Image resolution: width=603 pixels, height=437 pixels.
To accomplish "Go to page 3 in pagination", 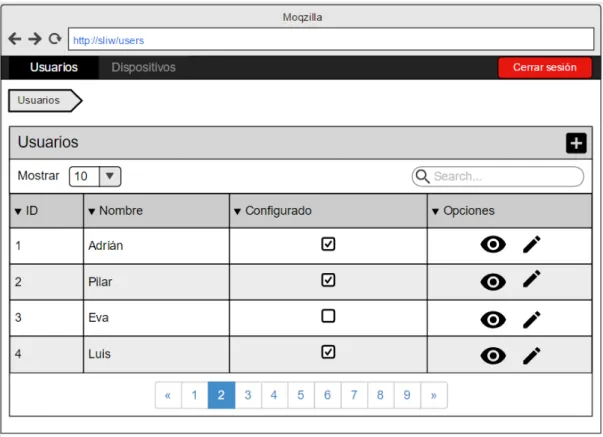I will point(248,395).
